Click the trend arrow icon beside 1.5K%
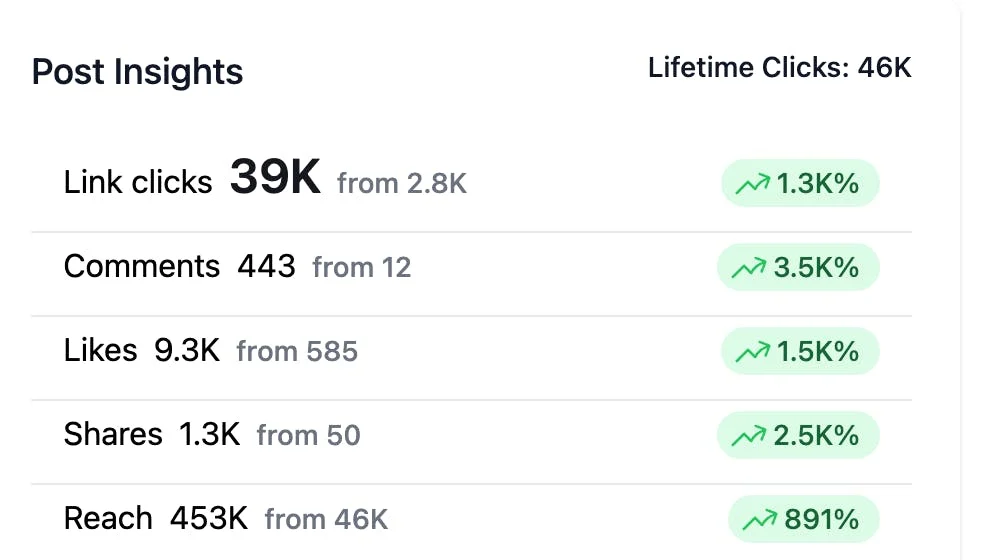This screenshot has height=560, width=982. click(752, 352)
